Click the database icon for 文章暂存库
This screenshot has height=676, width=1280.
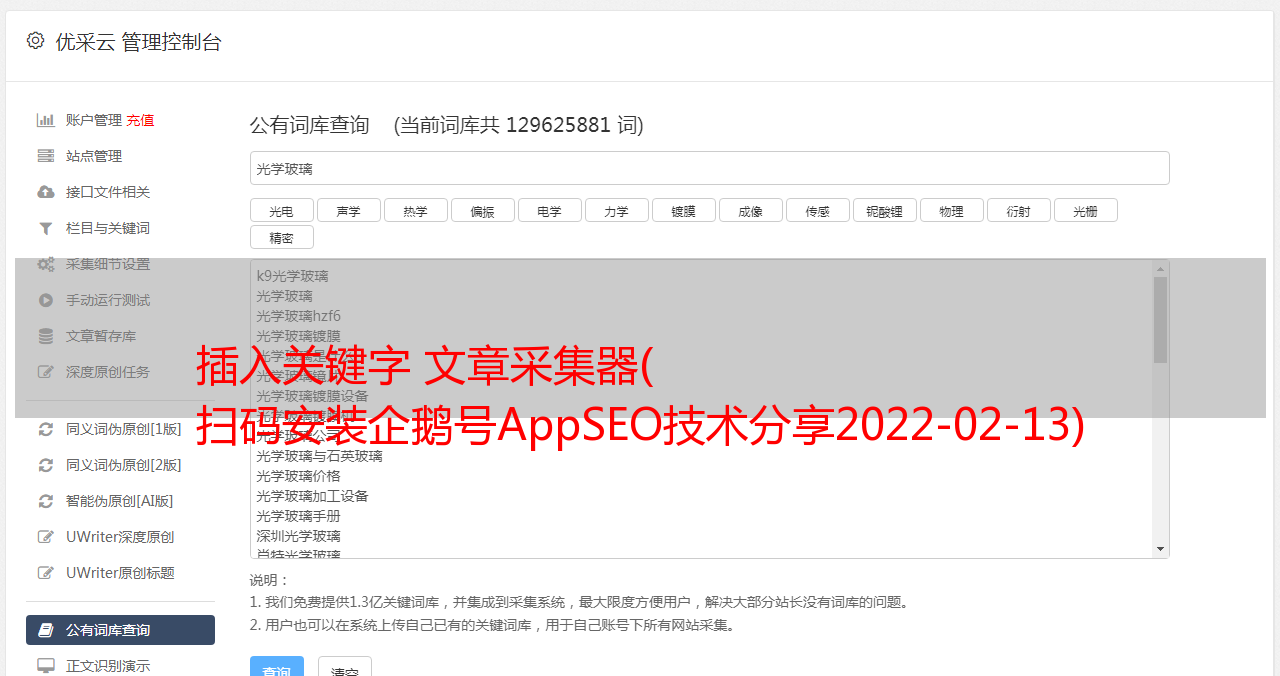click(x=46, y=336)
